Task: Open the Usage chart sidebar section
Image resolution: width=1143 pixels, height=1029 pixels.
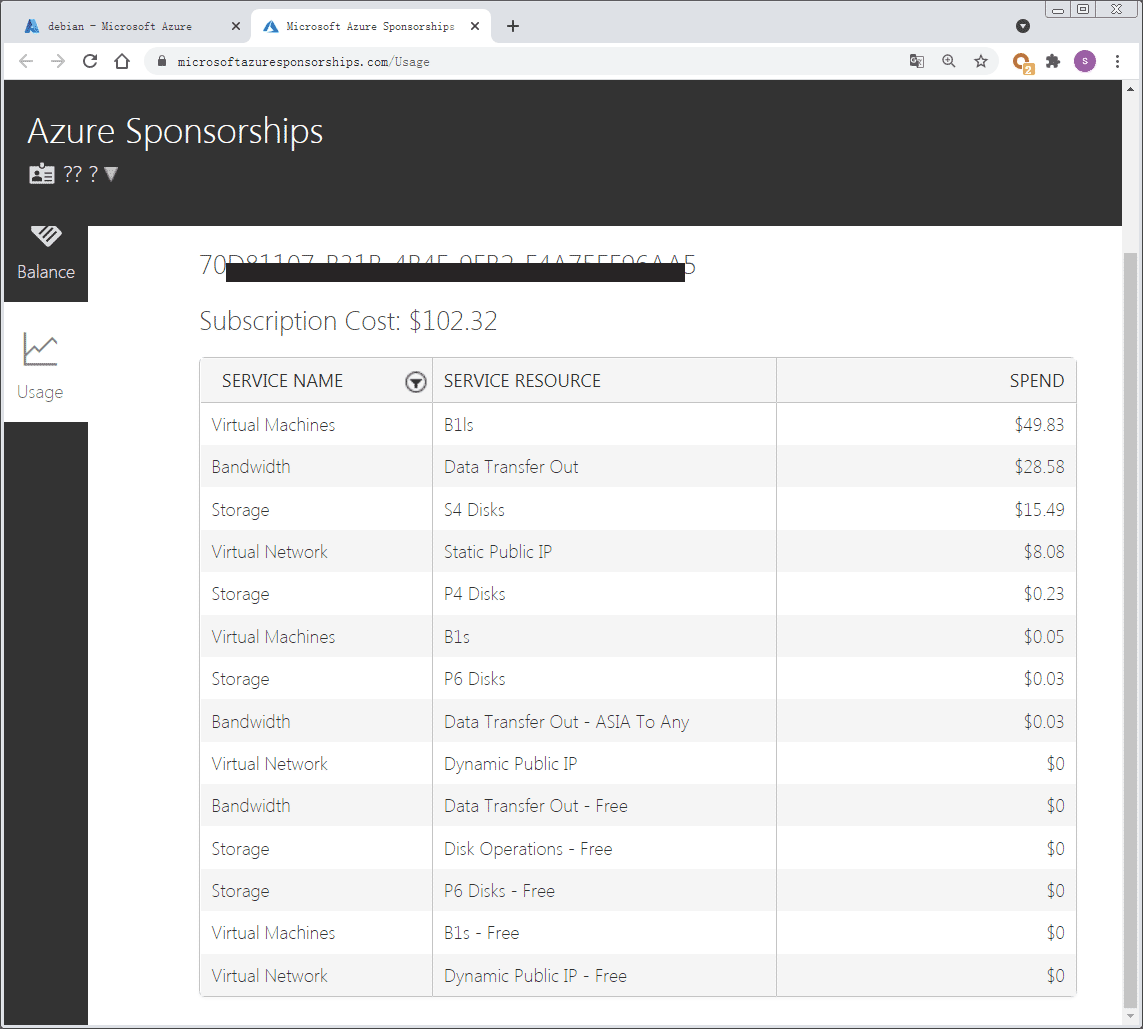Action: click(x=41, y=365)
